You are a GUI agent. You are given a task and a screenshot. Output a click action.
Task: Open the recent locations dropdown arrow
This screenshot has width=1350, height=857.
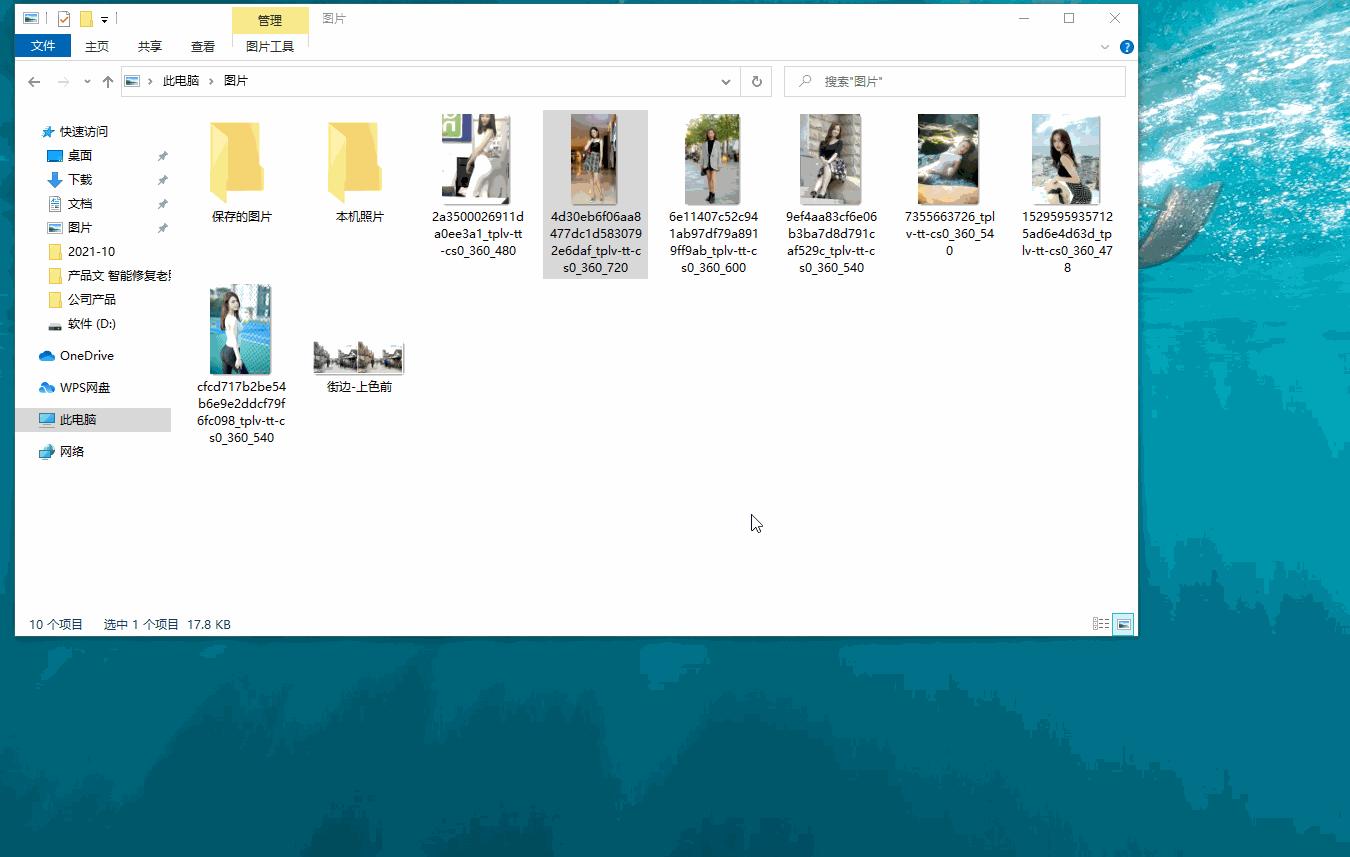click(88, 82)
